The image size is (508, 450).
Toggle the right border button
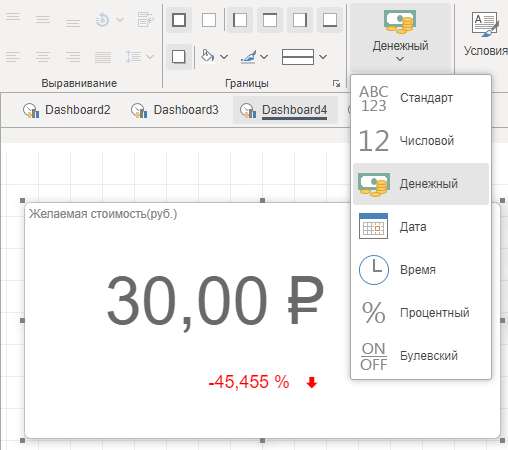click(300, 20)
